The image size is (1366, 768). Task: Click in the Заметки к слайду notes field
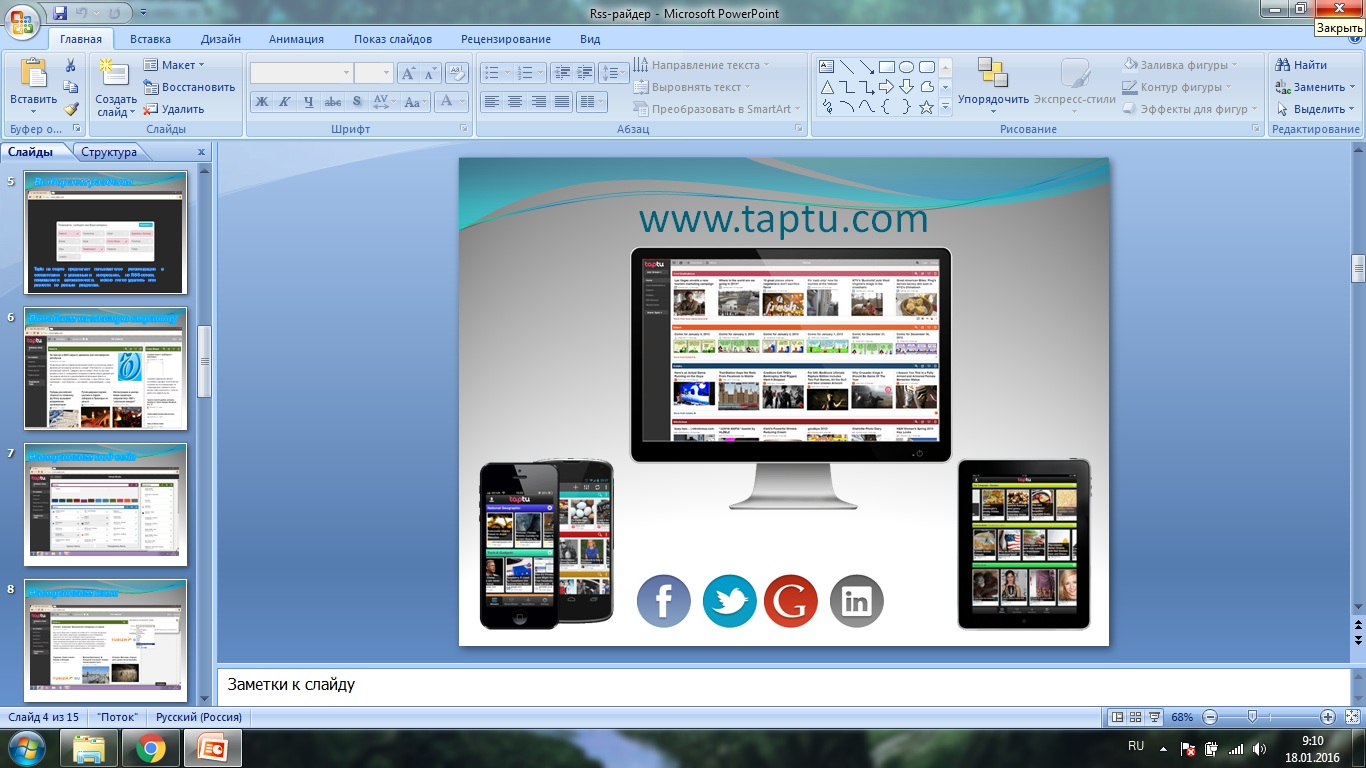[783, 686]
